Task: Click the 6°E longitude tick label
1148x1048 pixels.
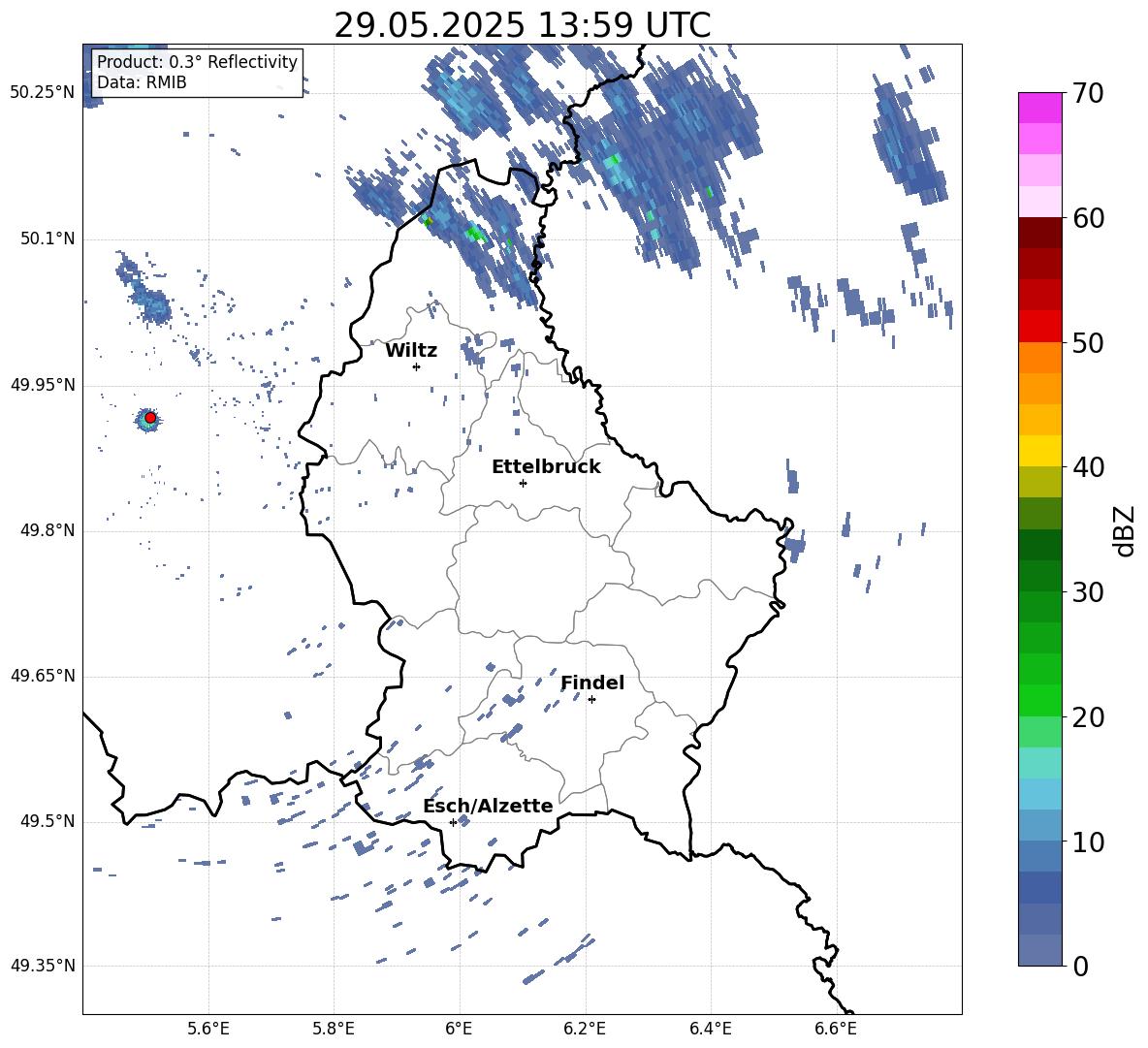Action: click(x=459, y=1029)
